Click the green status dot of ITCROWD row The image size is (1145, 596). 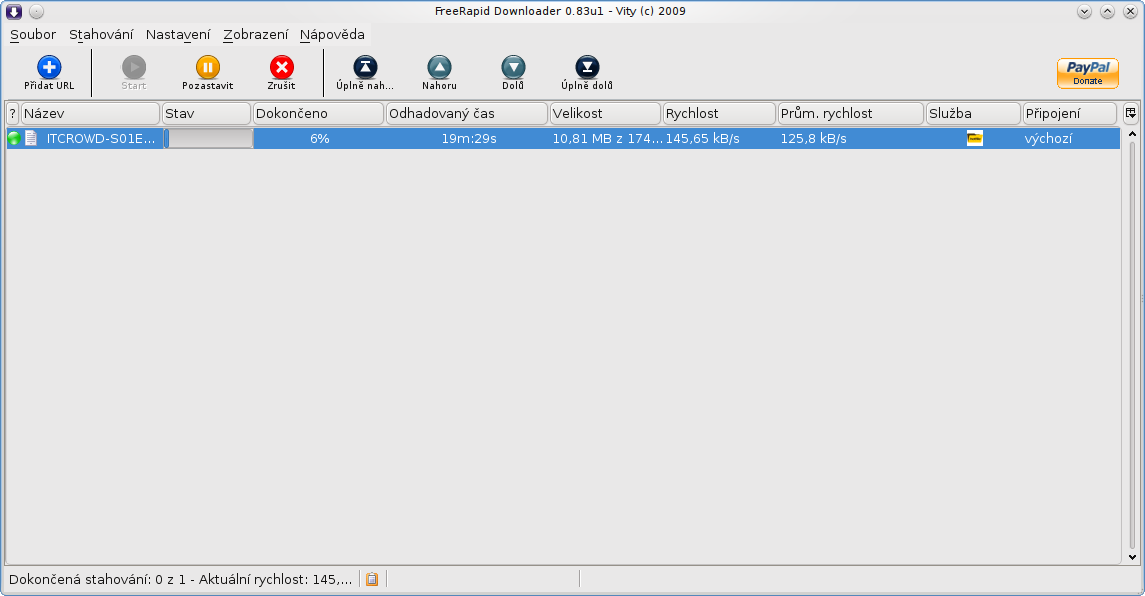[14, 138]
